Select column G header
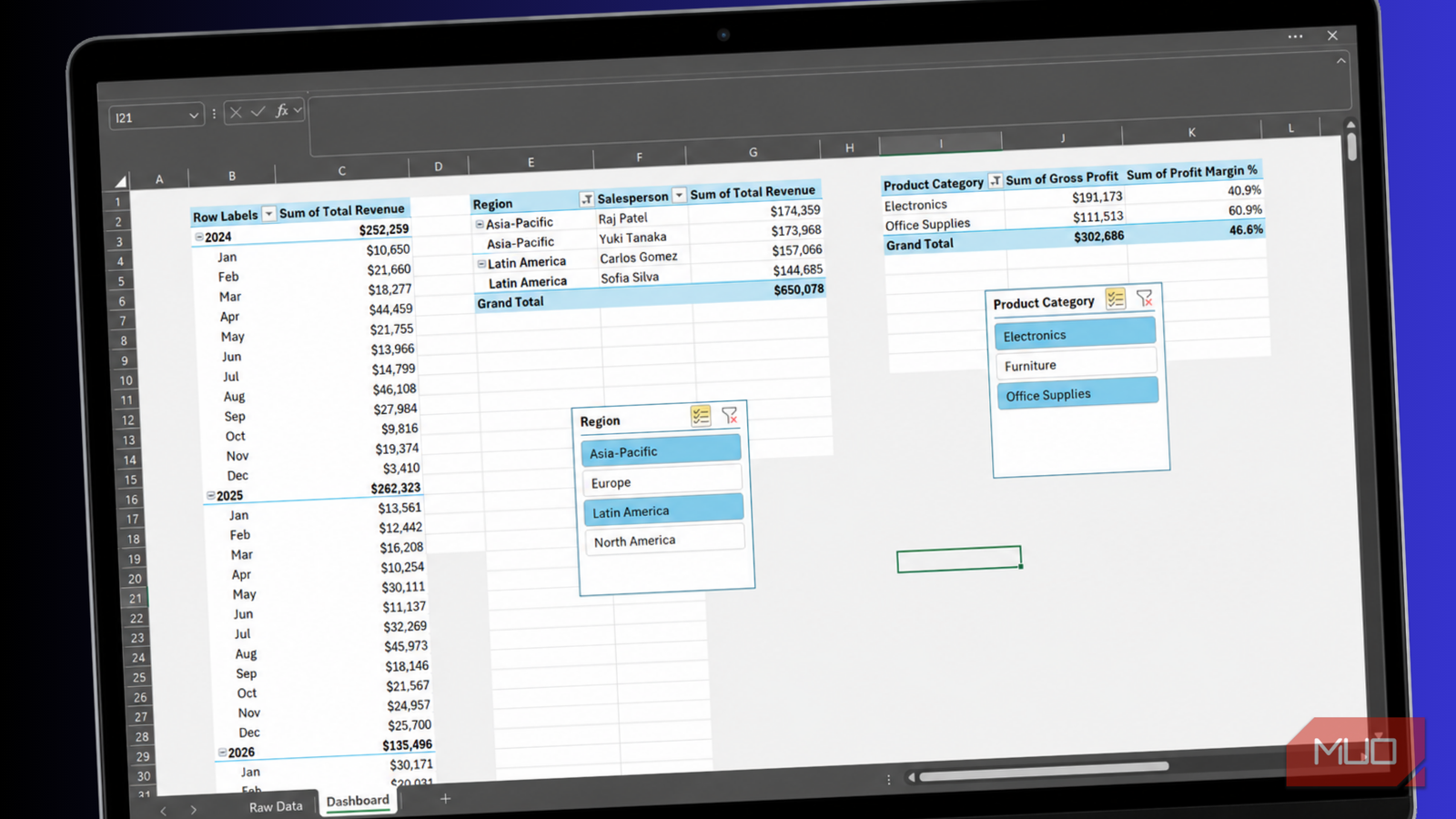The width and height of the screenshot is (1456, 819). (x=753, y=152)
